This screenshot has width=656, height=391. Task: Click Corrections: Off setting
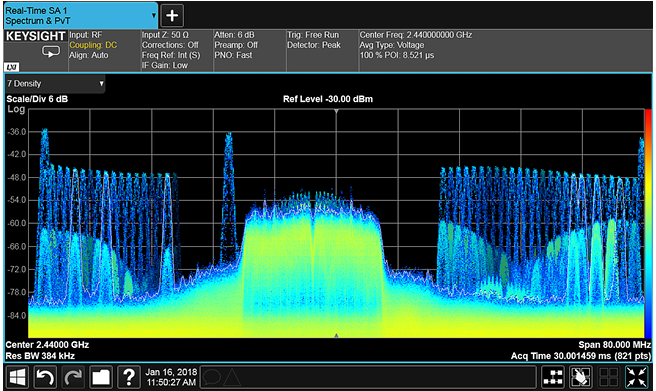(170, 45)
